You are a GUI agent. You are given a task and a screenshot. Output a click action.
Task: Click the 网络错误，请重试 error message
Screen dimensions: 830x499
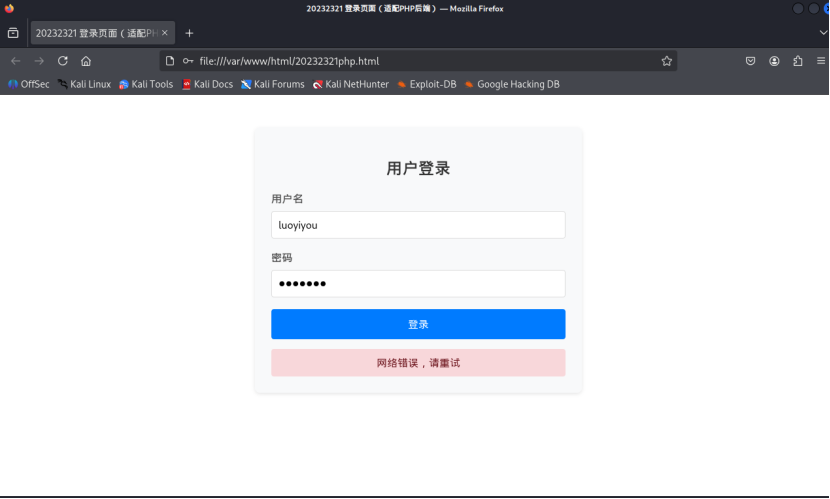(x=418, y=362)
